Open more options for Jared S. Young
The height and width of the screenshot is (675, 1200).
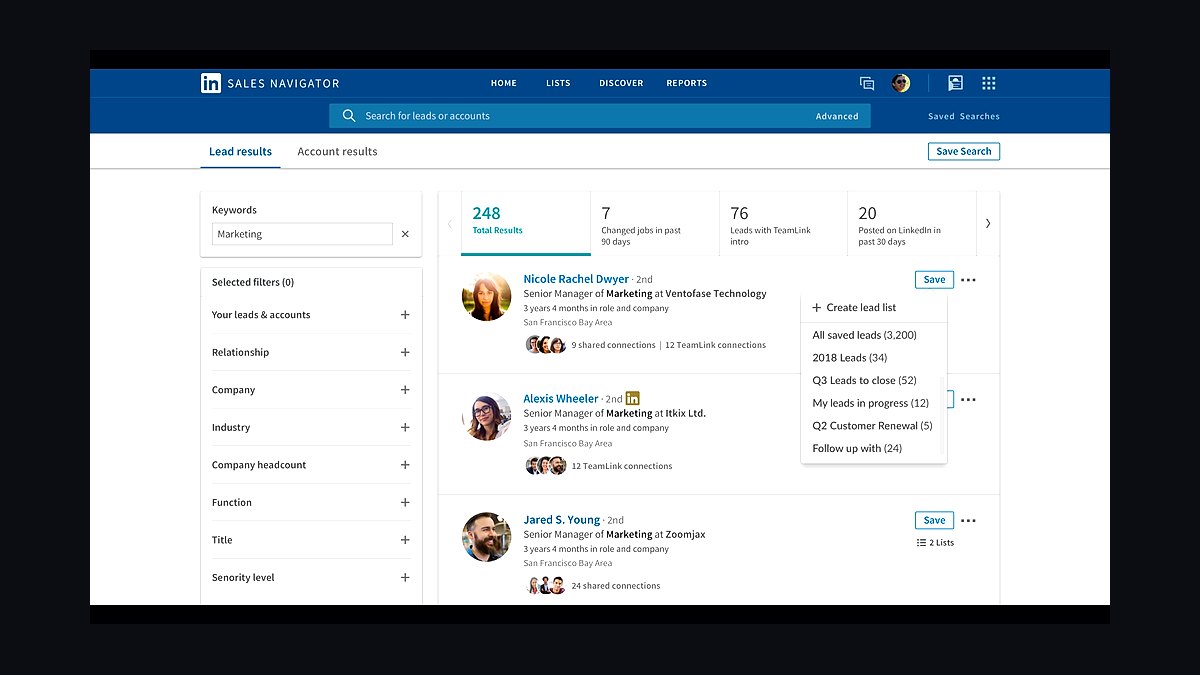(x=968, y=520)
